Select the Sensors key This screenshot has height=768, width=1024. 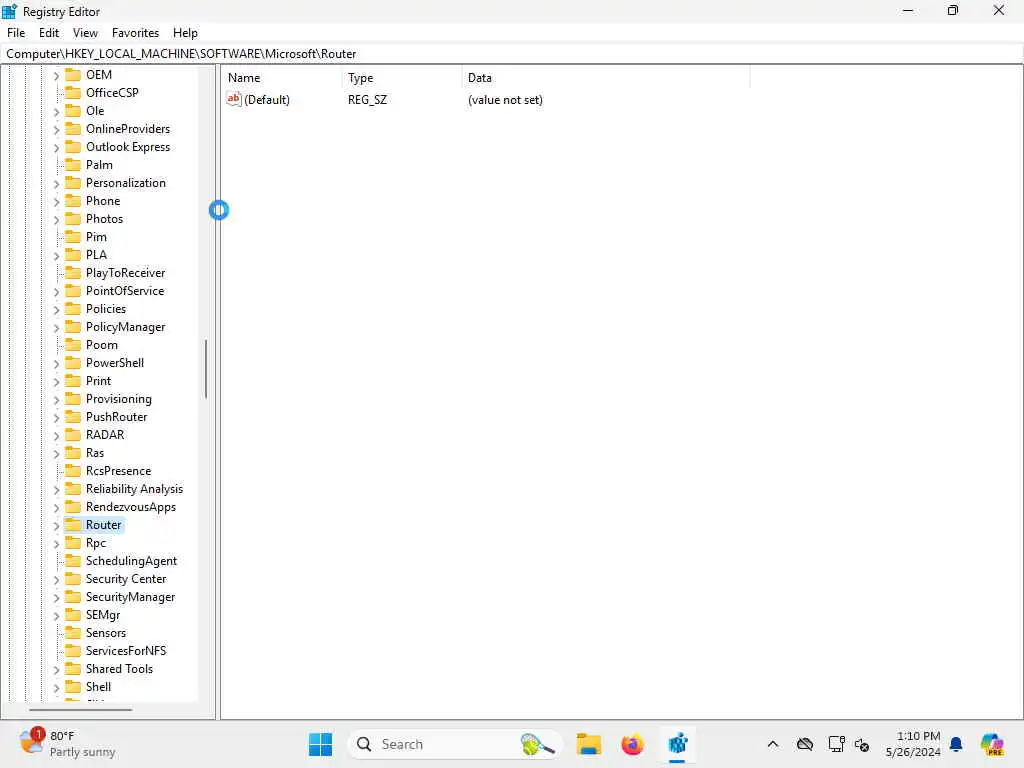click(x=106, y=633)
